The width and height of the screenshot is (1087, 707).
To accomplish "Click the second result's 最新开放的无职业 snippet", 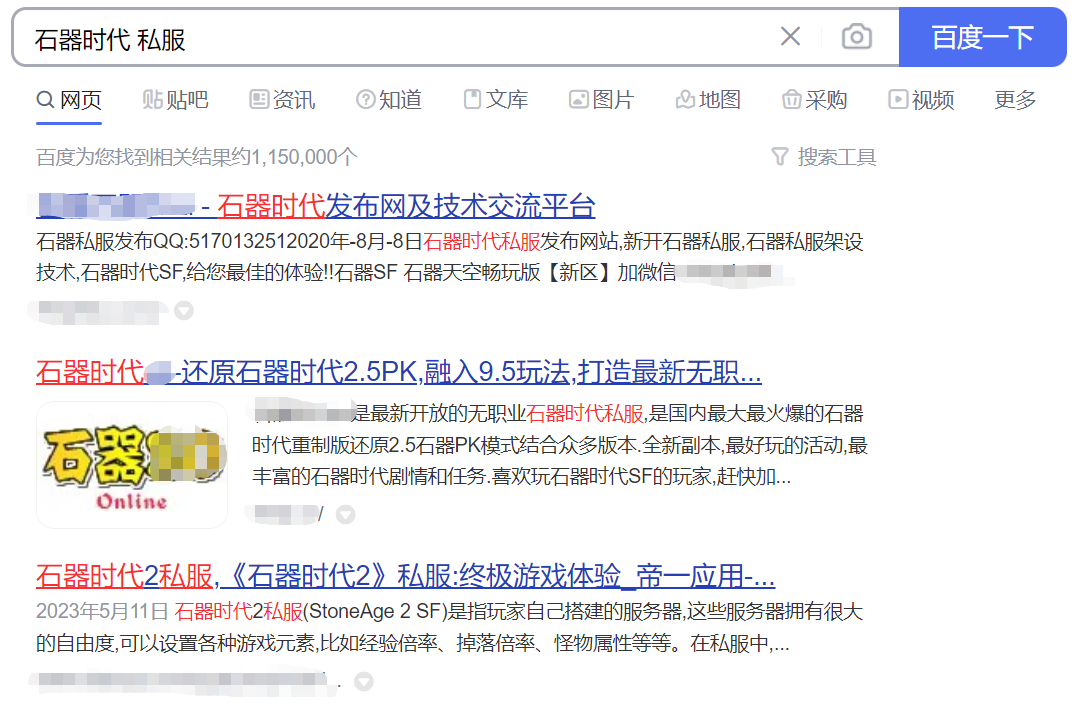I will [560, 445].
